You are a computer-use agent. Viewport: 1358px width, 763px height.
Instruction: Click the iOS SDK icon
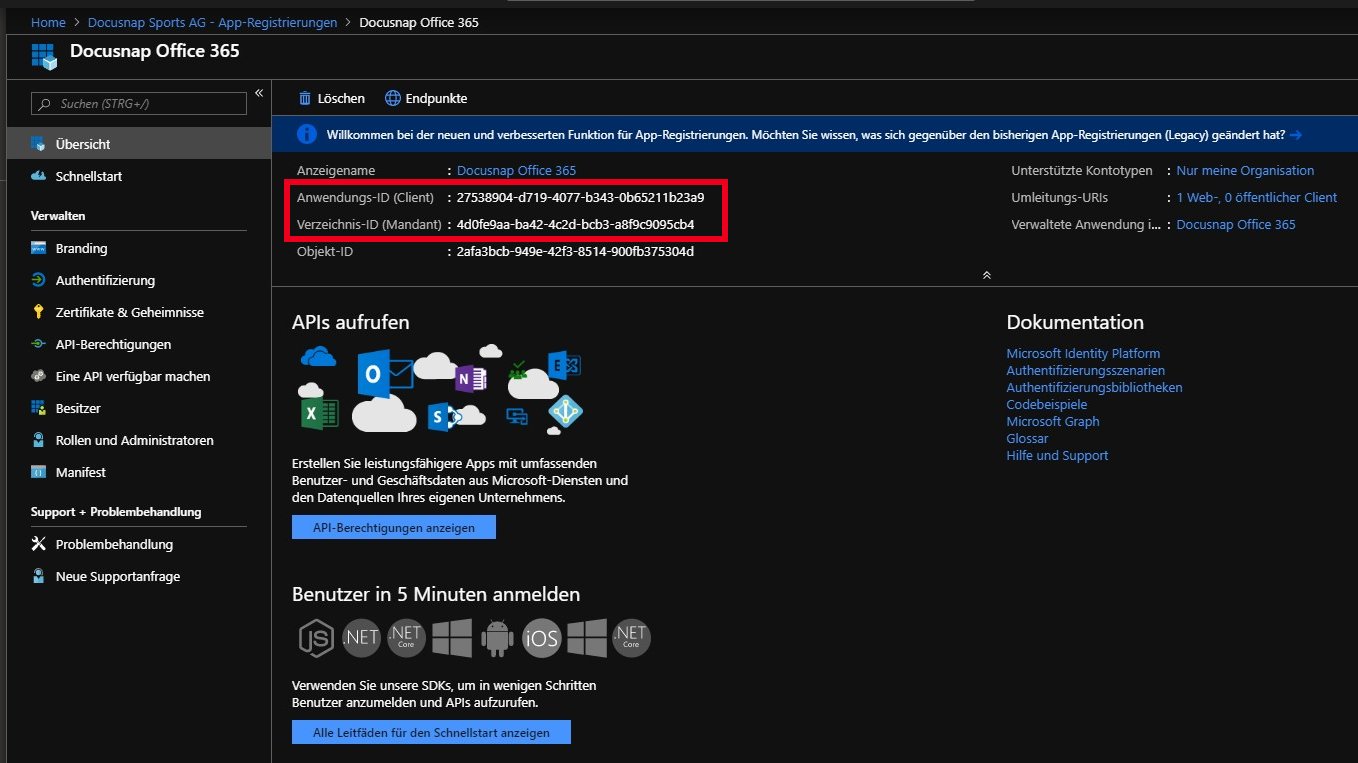tap(541, 638)
